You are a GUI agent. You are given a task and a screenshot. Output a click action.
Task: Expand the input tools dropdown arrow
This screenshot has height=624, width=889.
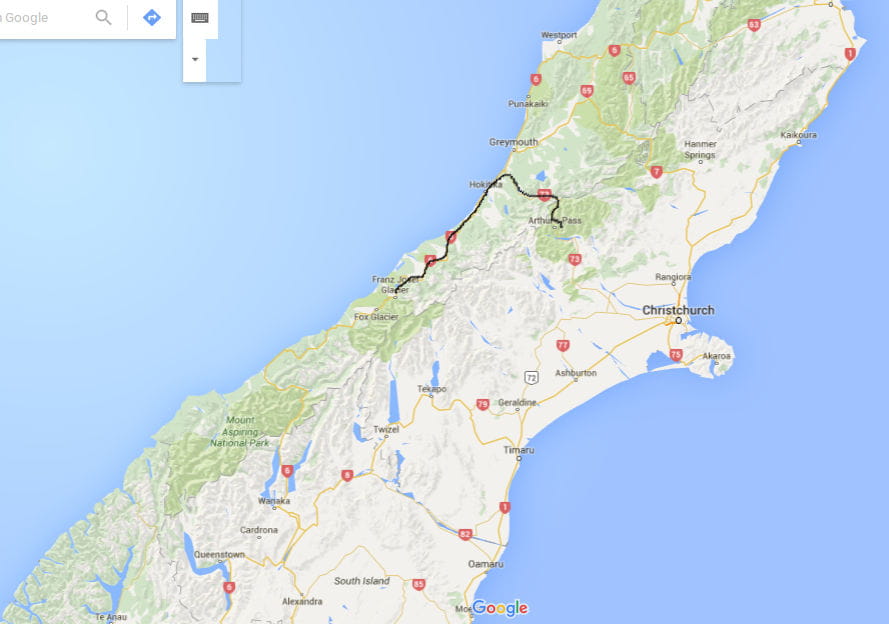tap(195, 60)
